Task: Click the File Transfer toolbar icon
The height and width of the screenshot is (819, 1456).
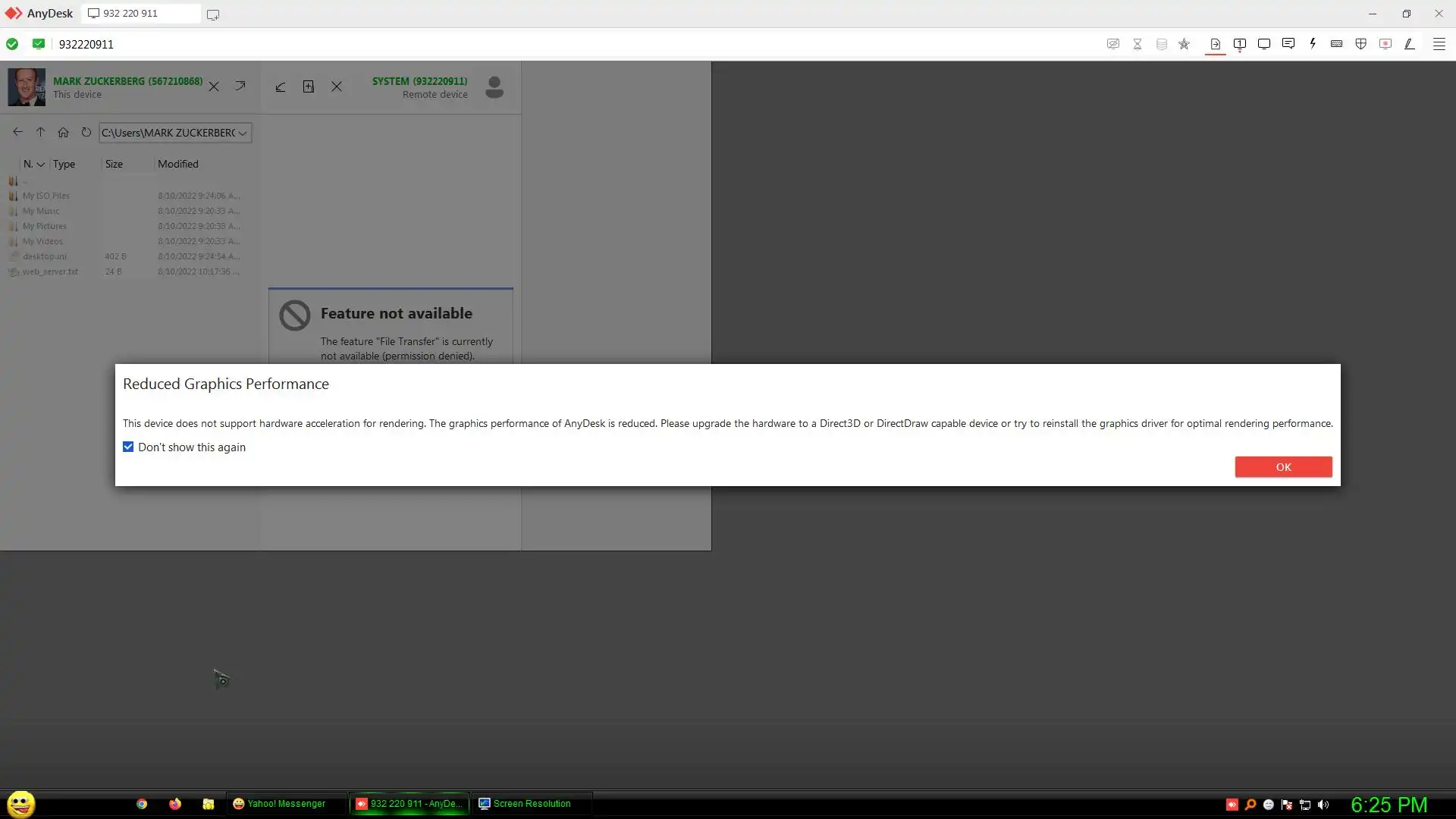Action: coord(1215,44)
